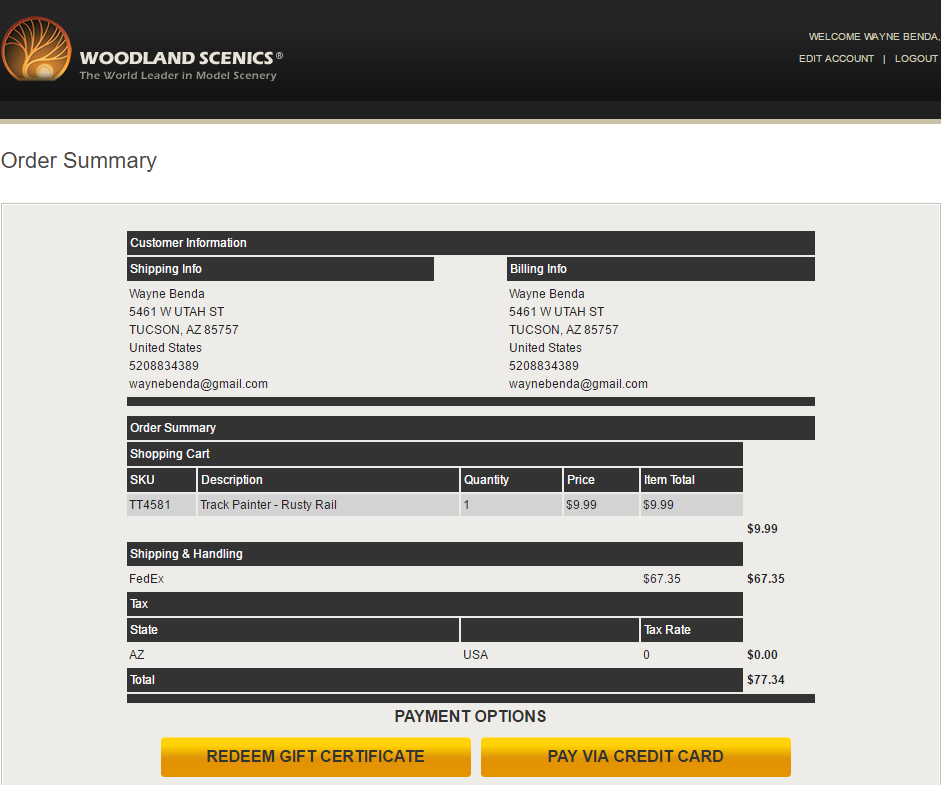
Task: Click the State column header
Action: pos(293,630)
